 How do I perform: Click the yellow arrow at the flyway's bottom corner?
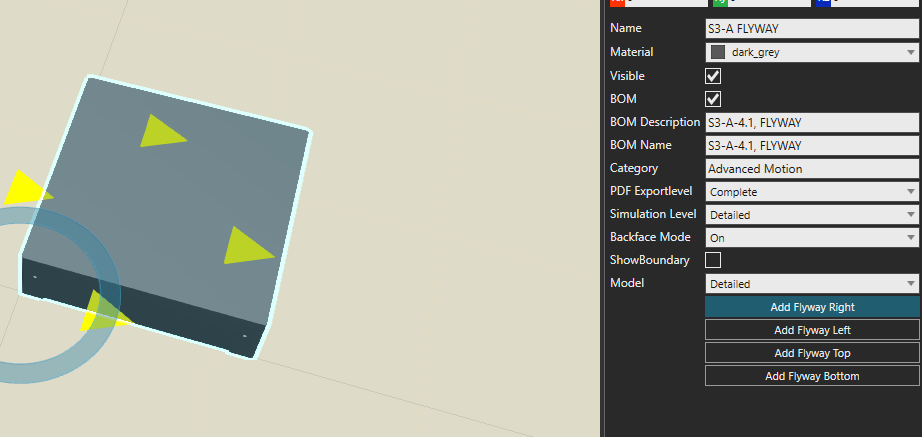pyautogui.click(x=98, y=311)
